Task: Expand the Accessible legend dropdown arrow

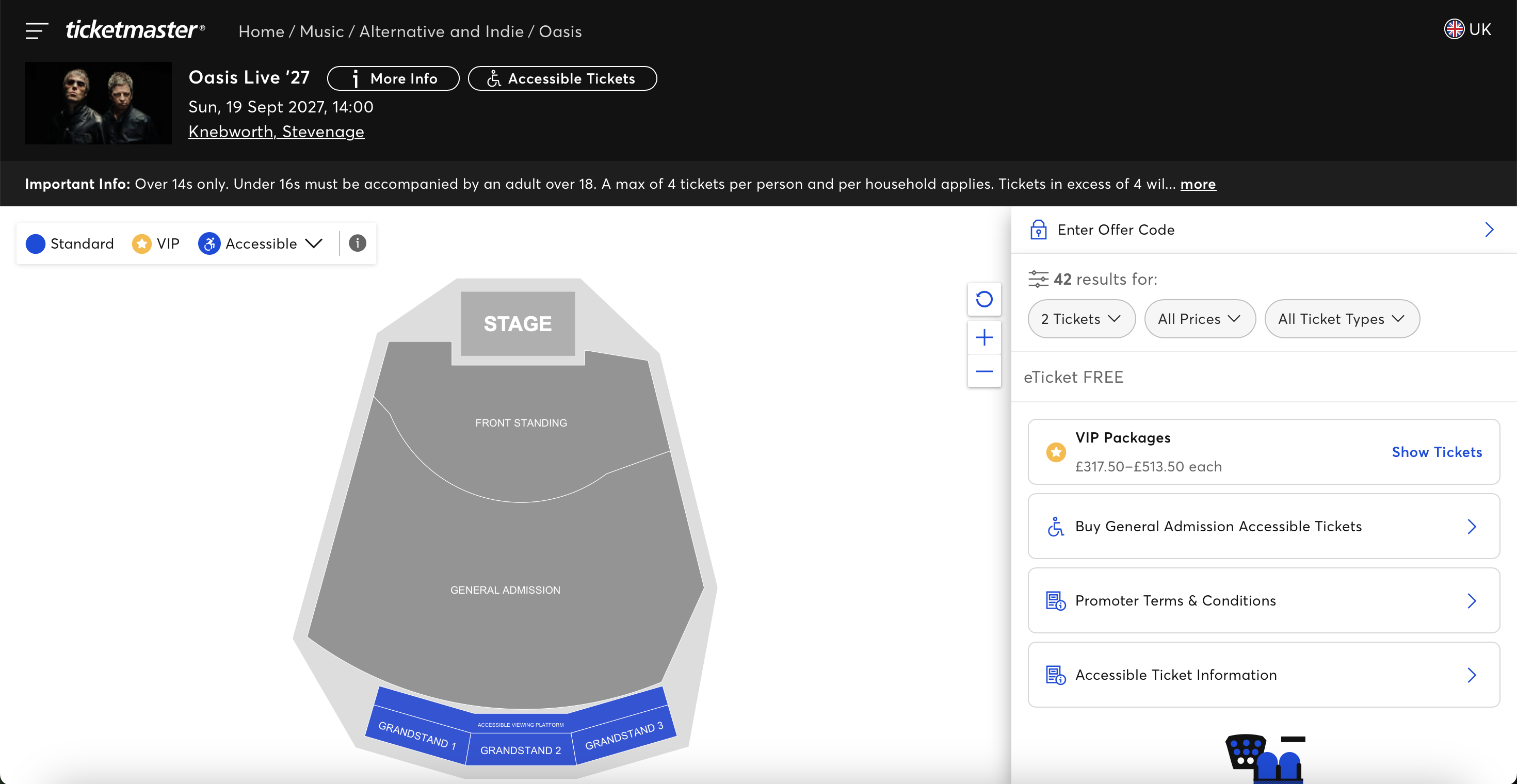Action: (x=314, y=243)
